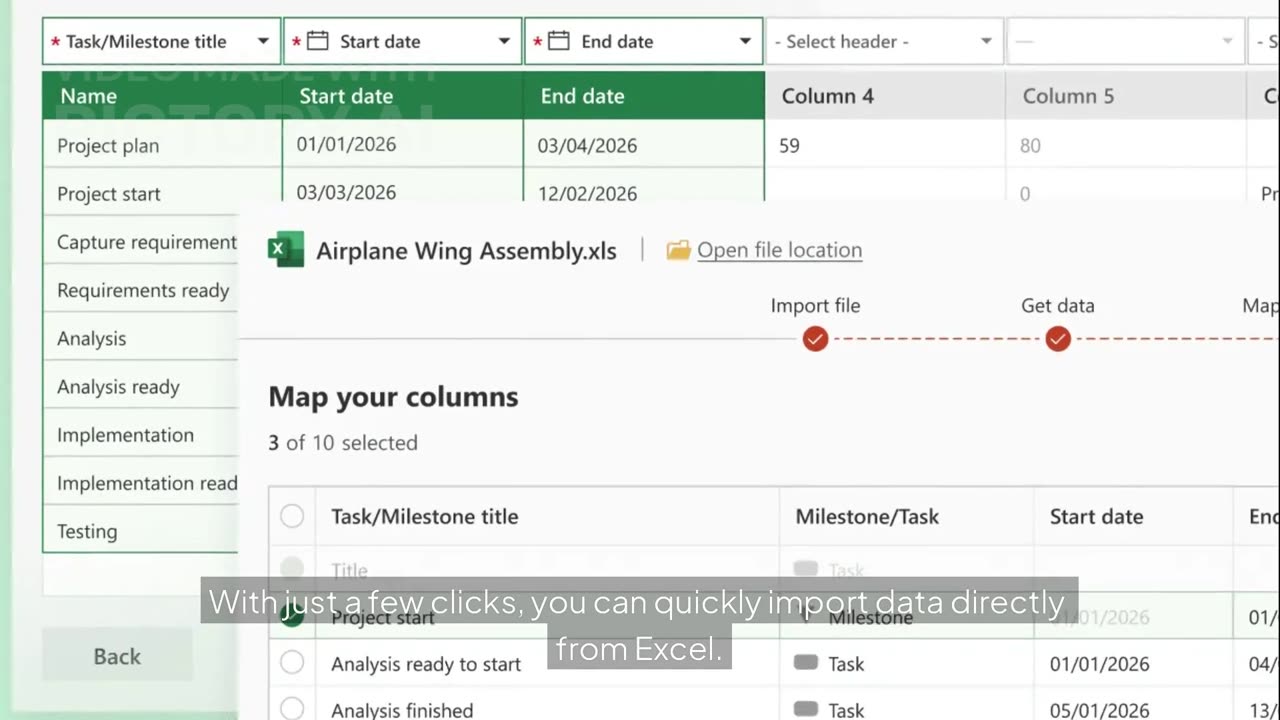Open the Task/Milestone title header dropdown

click(x=162, y=41)
